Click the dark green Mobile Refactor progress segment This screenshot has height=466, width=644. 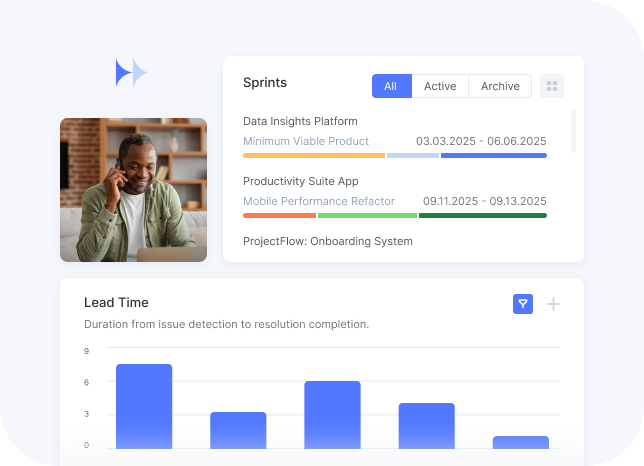coord(483,216)
